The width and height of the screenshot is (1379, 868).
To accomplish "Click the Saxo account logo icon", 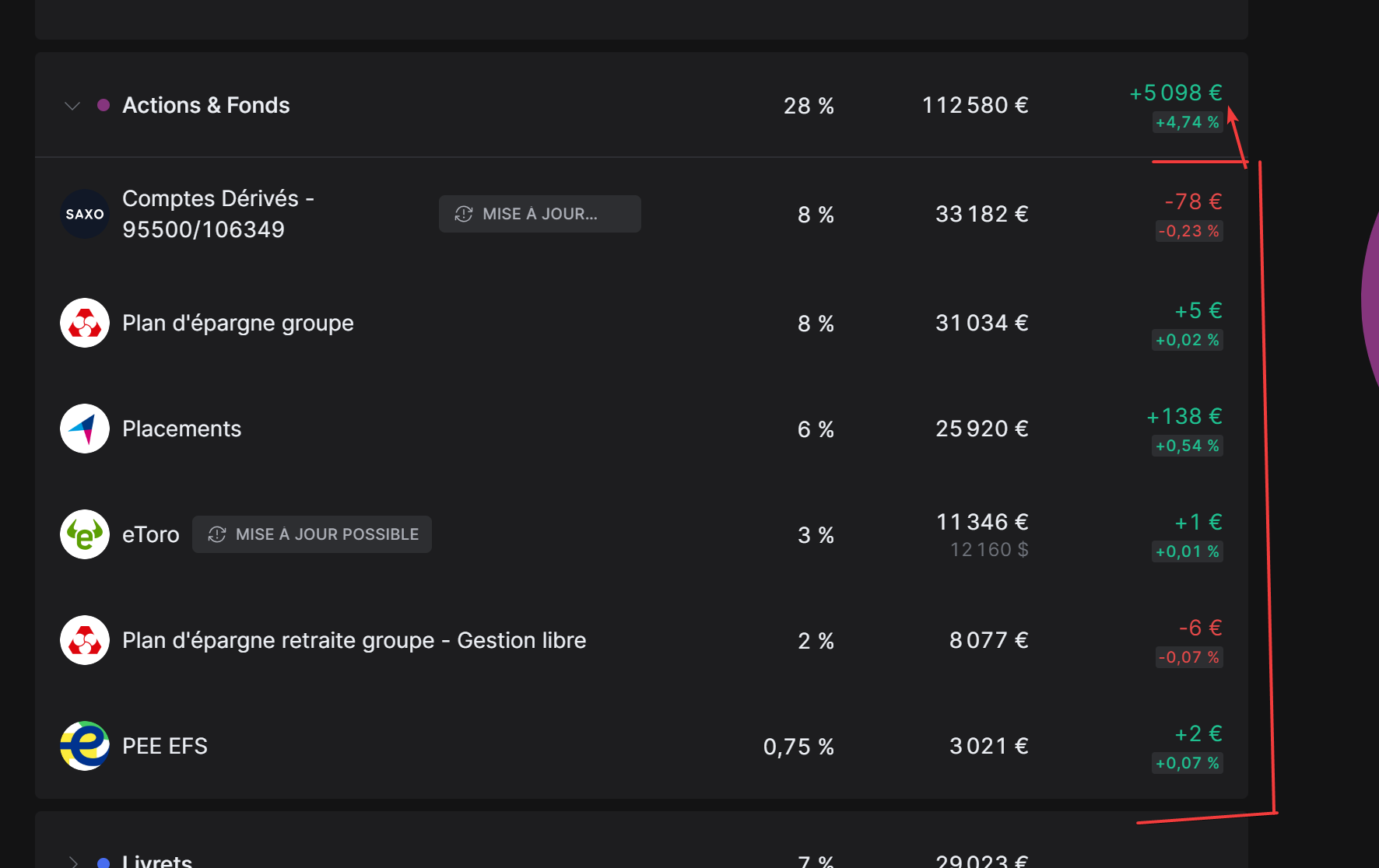I will (85, 214).
